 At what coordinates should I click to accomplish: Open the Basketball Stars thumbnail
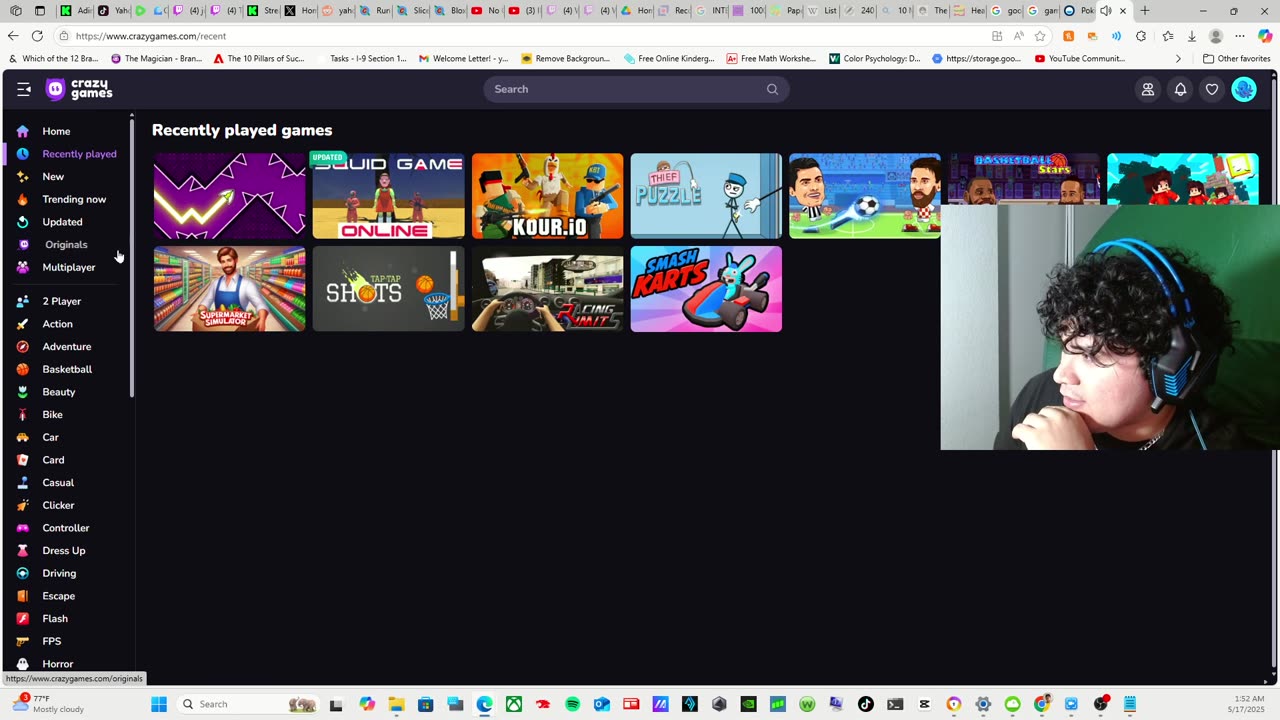point(1024,178)
